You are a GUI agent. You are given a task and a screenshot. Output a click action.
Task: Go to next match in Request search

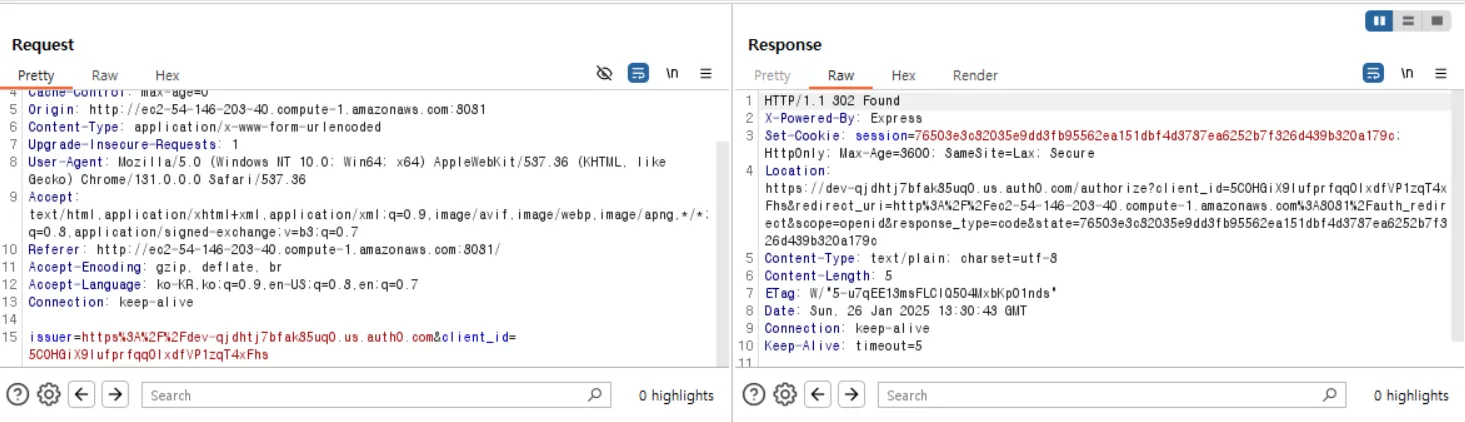(116, 394)
